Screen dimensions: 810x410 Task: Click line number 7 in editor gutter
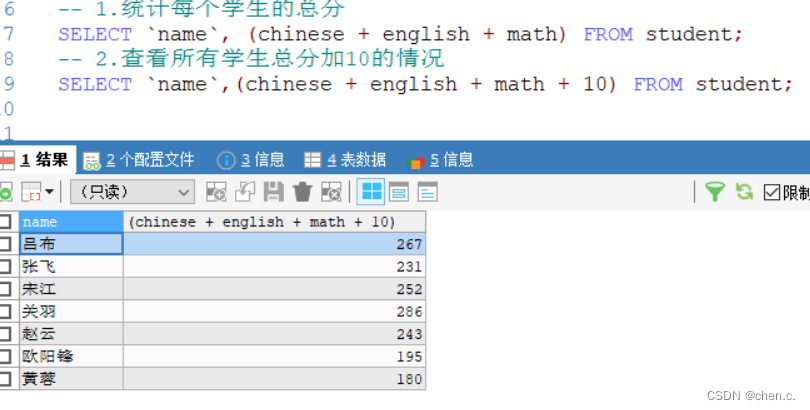(8, 35)
